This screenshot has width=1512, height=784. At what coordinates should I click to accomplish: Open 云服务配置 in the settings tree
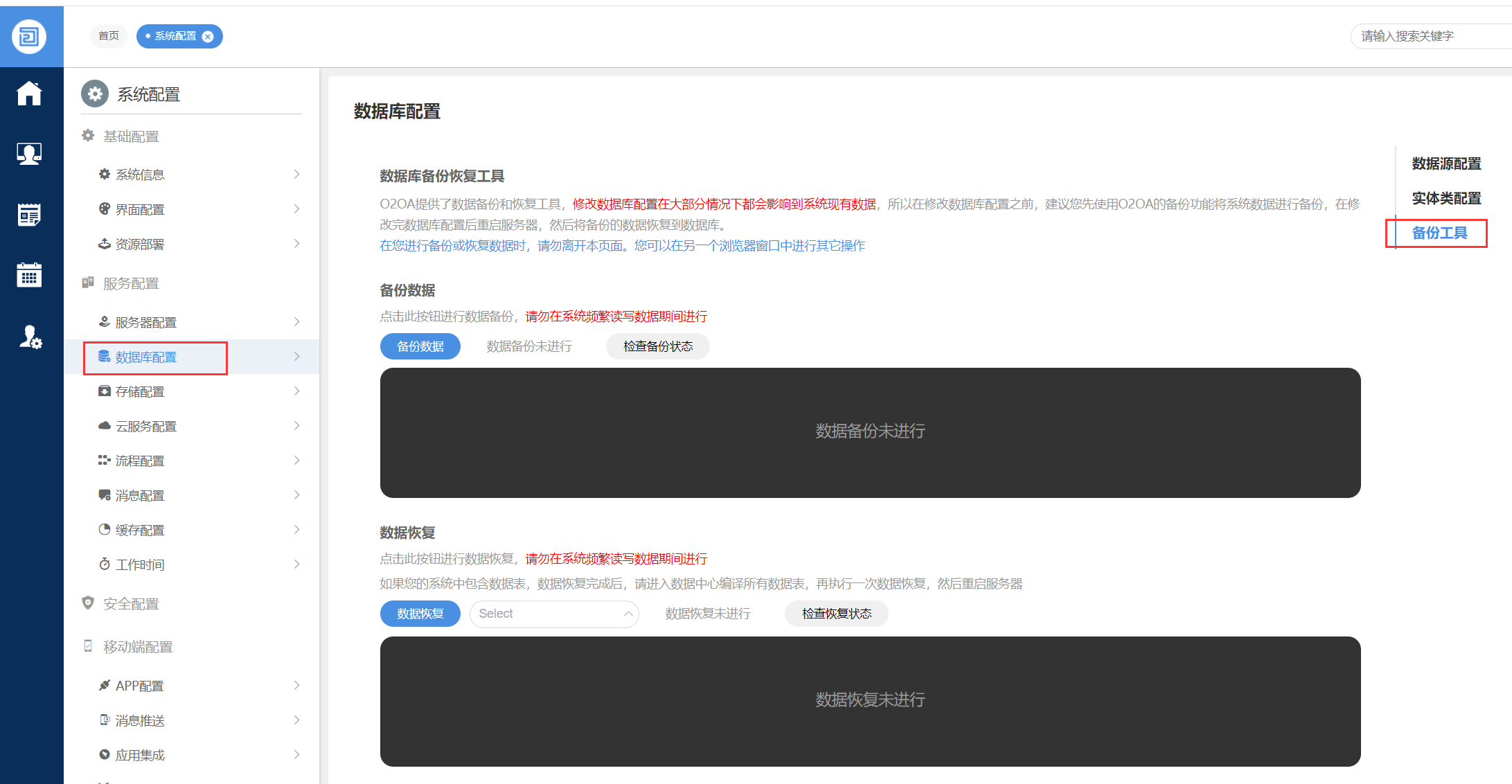pyautogui.click(x=146, y=427)
